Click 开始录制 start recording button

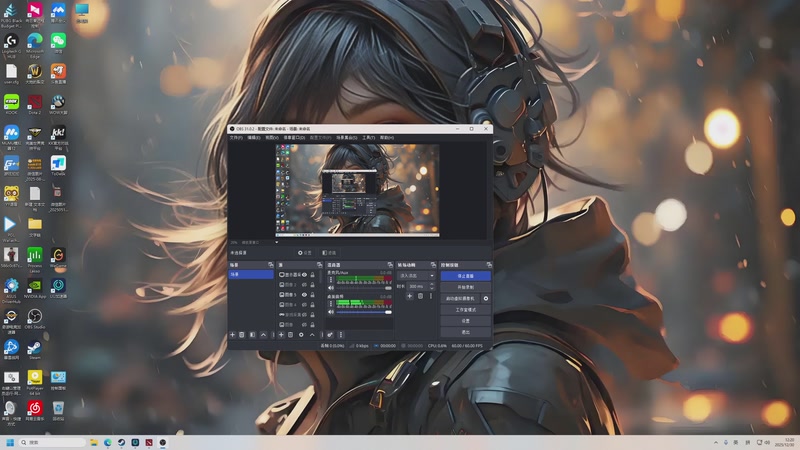pos(465,287)
